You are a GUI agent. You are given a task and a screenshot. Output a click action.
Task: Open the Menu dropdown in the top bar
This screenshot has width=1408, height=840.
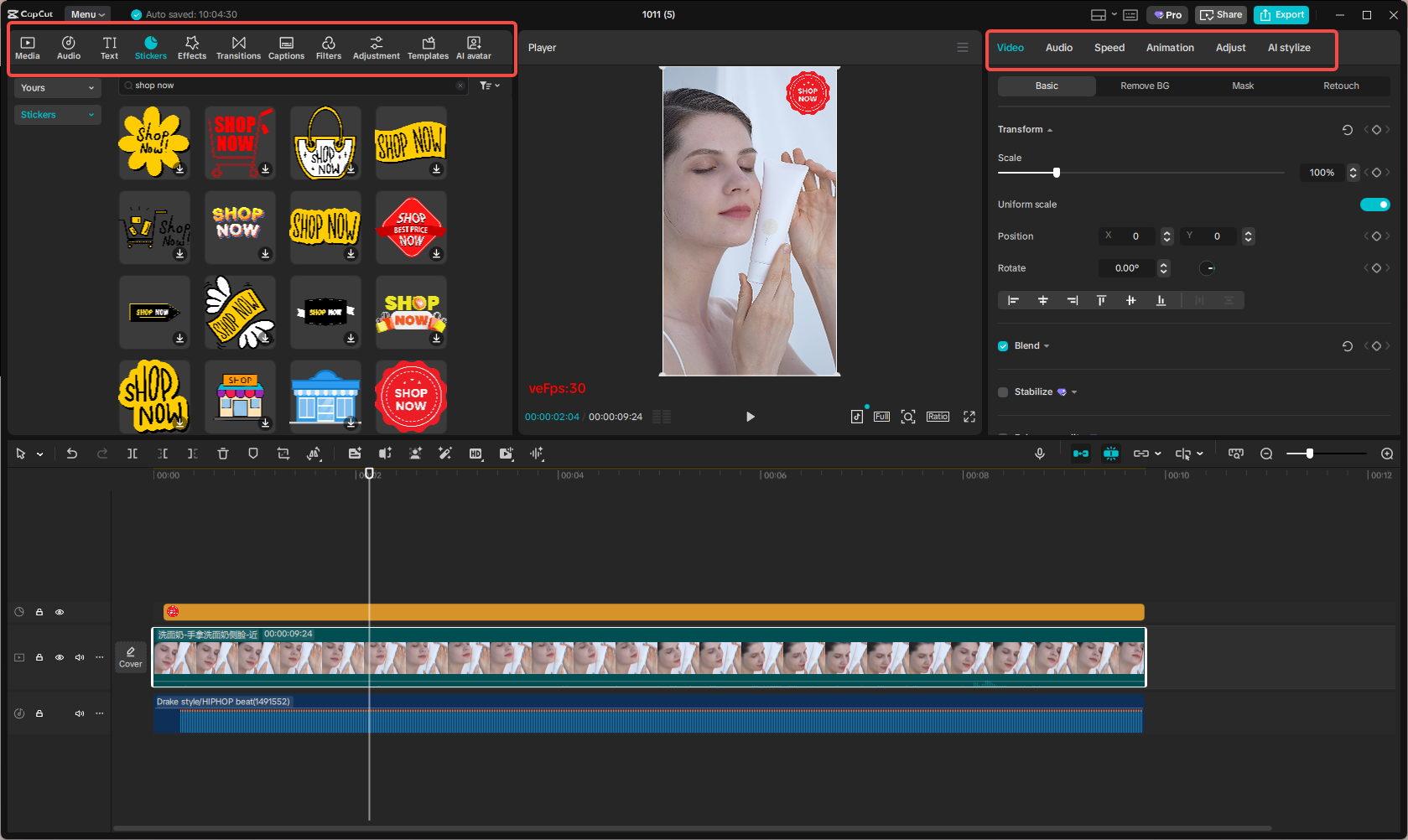86,13
